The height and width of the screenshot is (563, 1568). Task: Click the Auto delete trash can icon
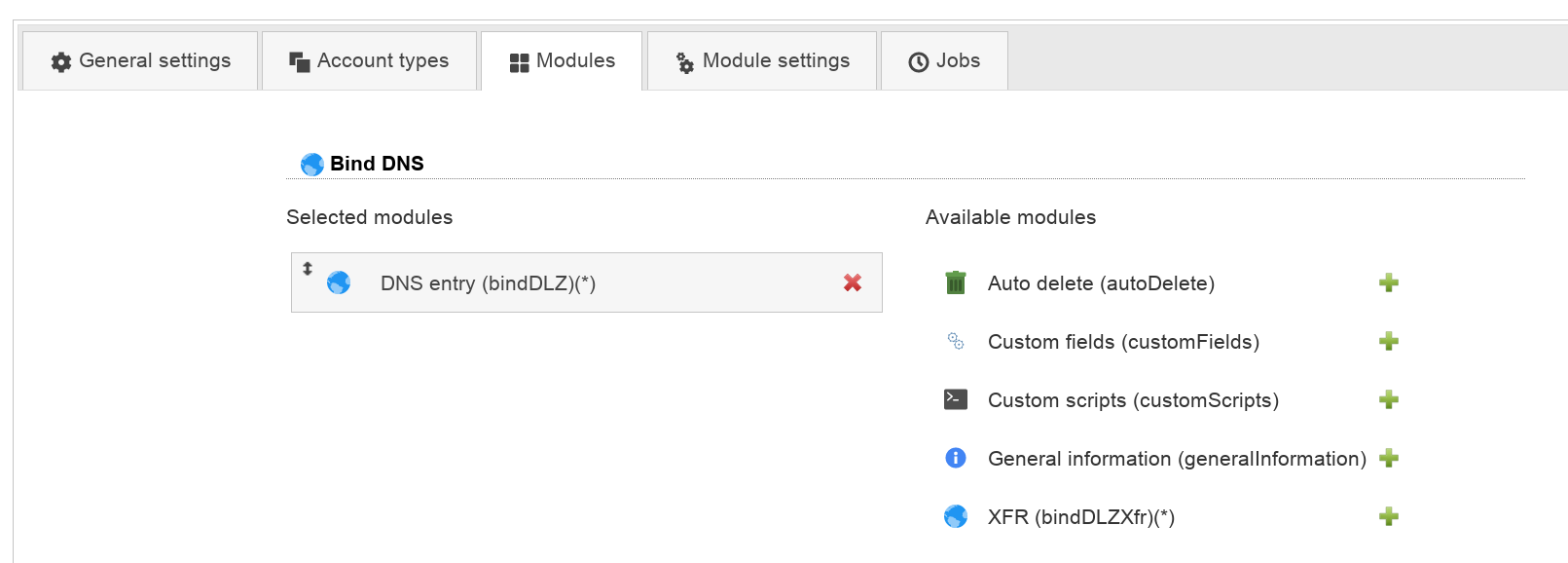click(x=955, y=282)
